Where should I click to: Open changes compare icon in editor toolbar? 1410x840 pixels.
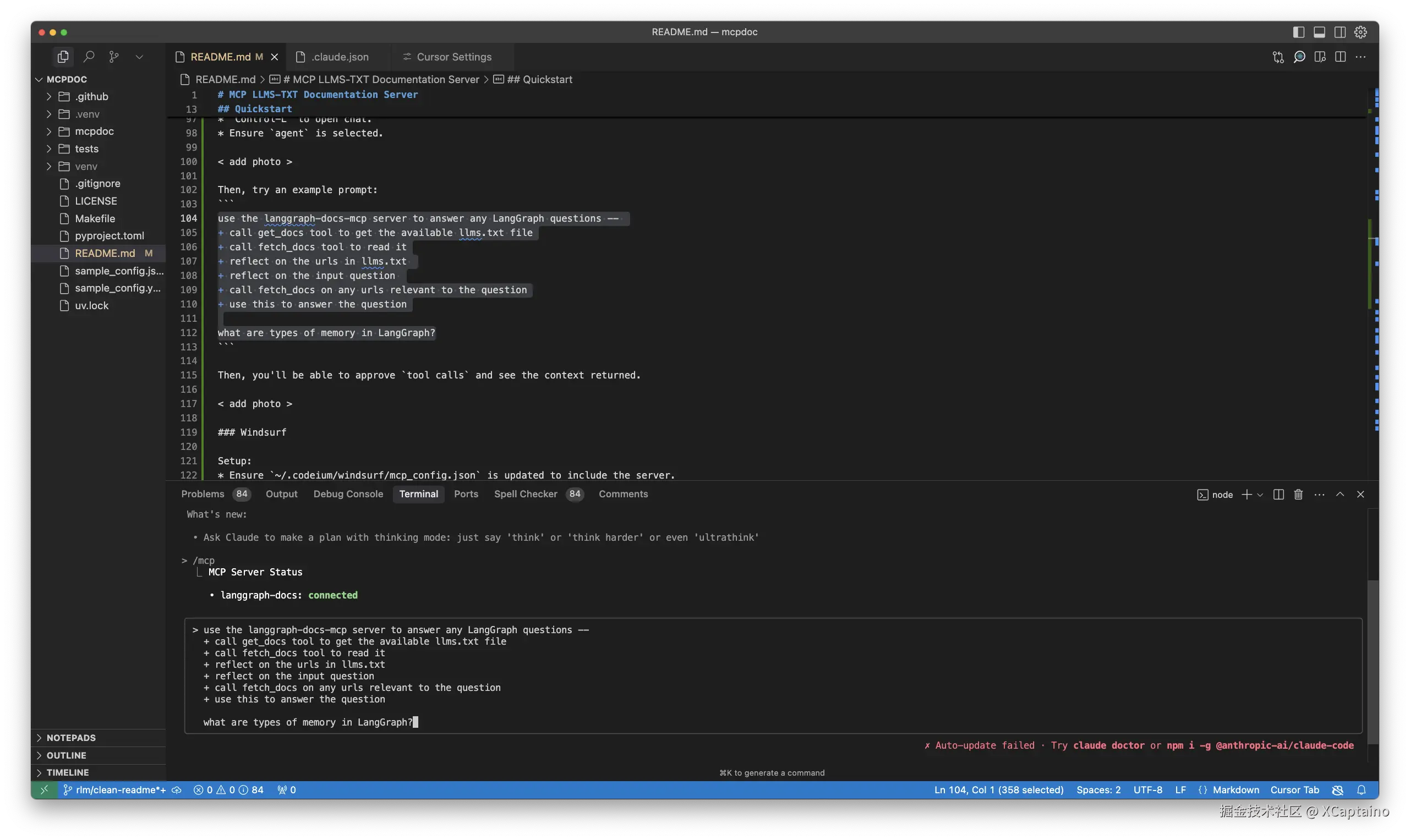tap(1278, 57)
